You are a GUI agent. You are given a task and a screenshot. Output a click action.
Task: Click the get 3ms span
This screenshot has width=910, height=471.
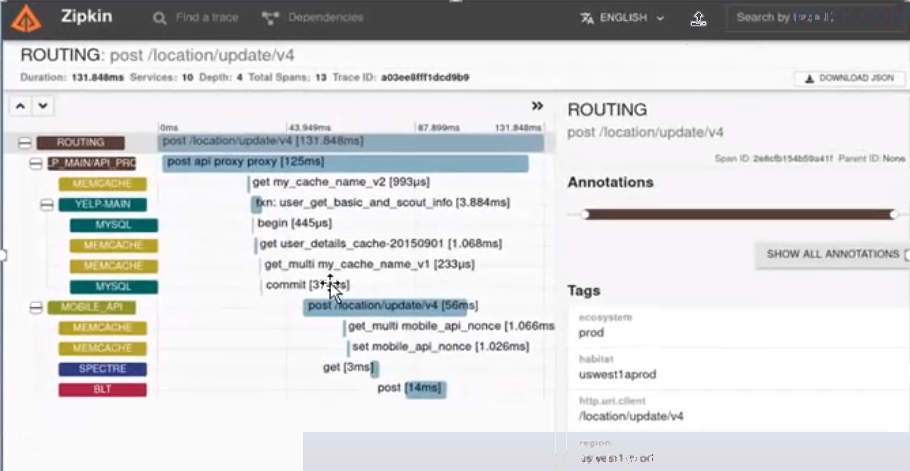click(x=351, y=368)
